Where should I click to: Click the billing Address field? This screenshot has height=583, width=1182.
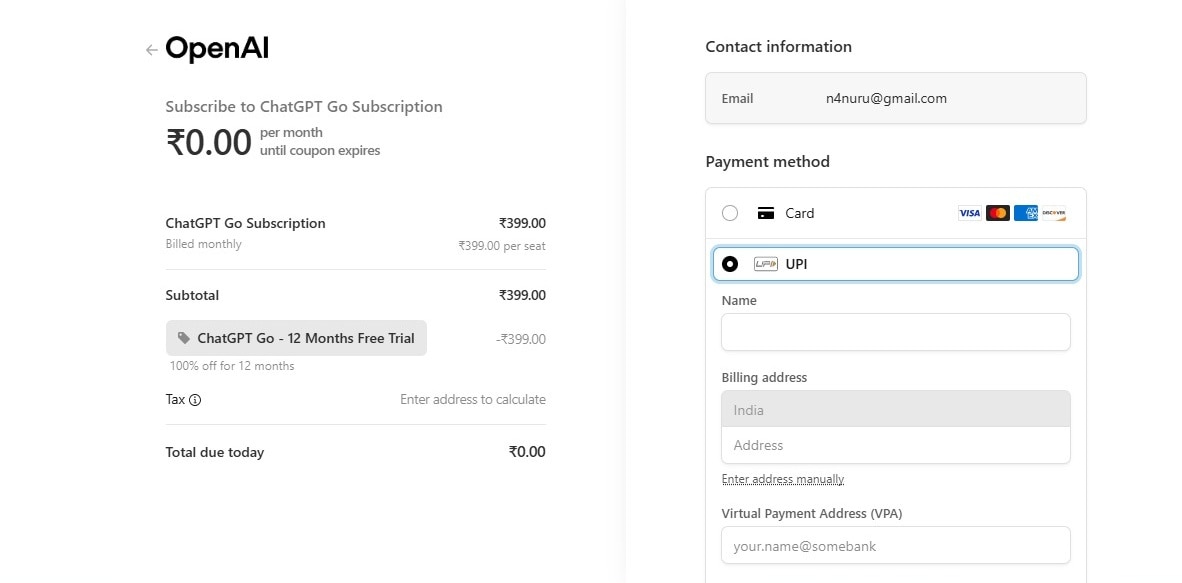(895, 445)
